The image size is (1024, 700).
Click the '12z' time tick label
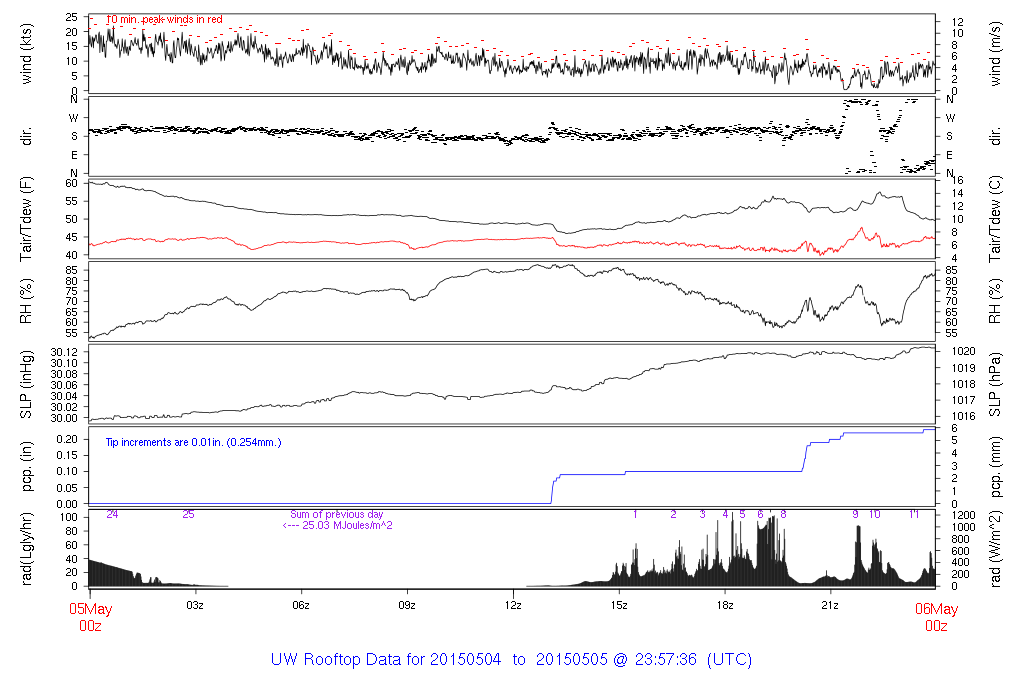point(513,605)
